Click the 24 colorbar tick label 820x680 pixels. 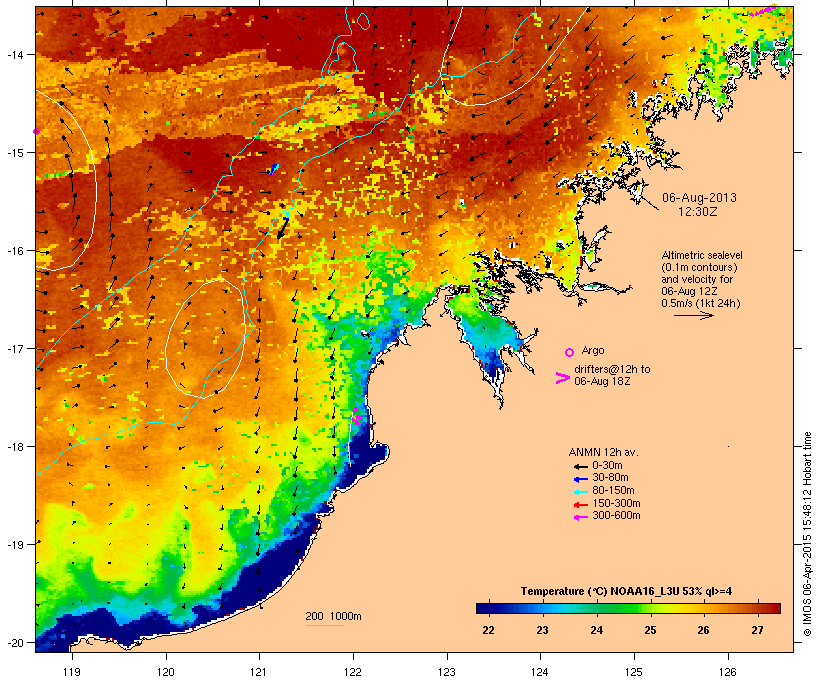pyautogui.click(x=596, y=630)
